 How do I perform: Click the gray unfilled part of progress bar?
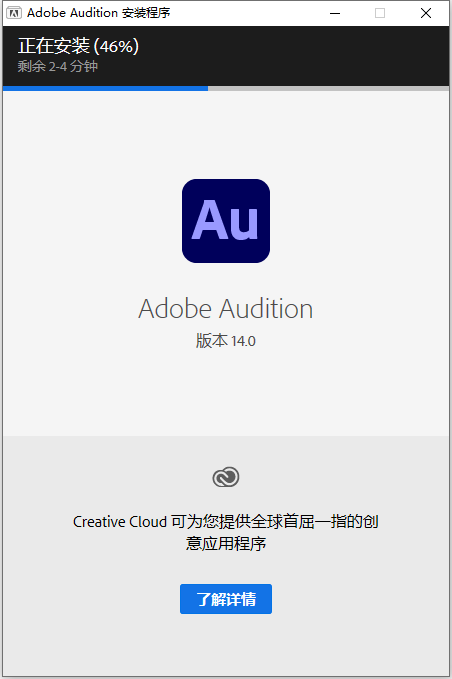pos(328,88)
